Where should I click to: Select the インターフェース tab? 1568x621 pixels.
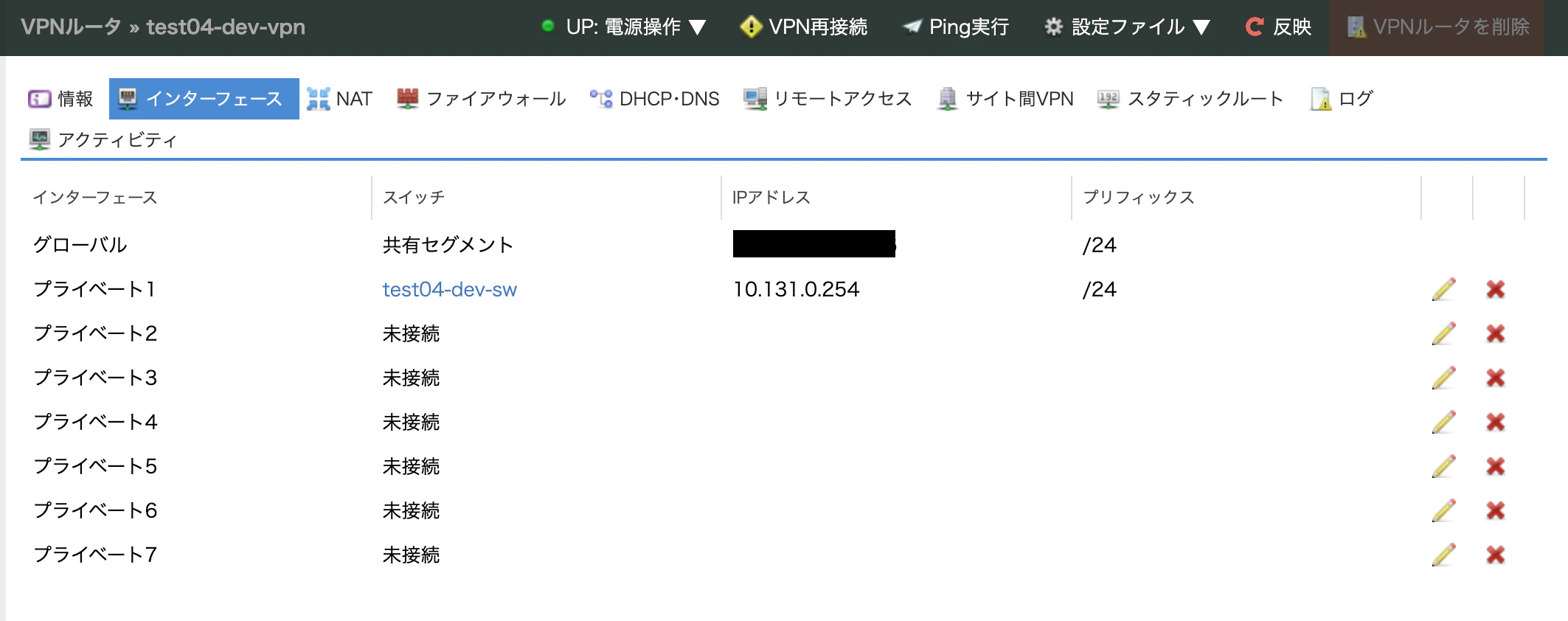[204, 98]
